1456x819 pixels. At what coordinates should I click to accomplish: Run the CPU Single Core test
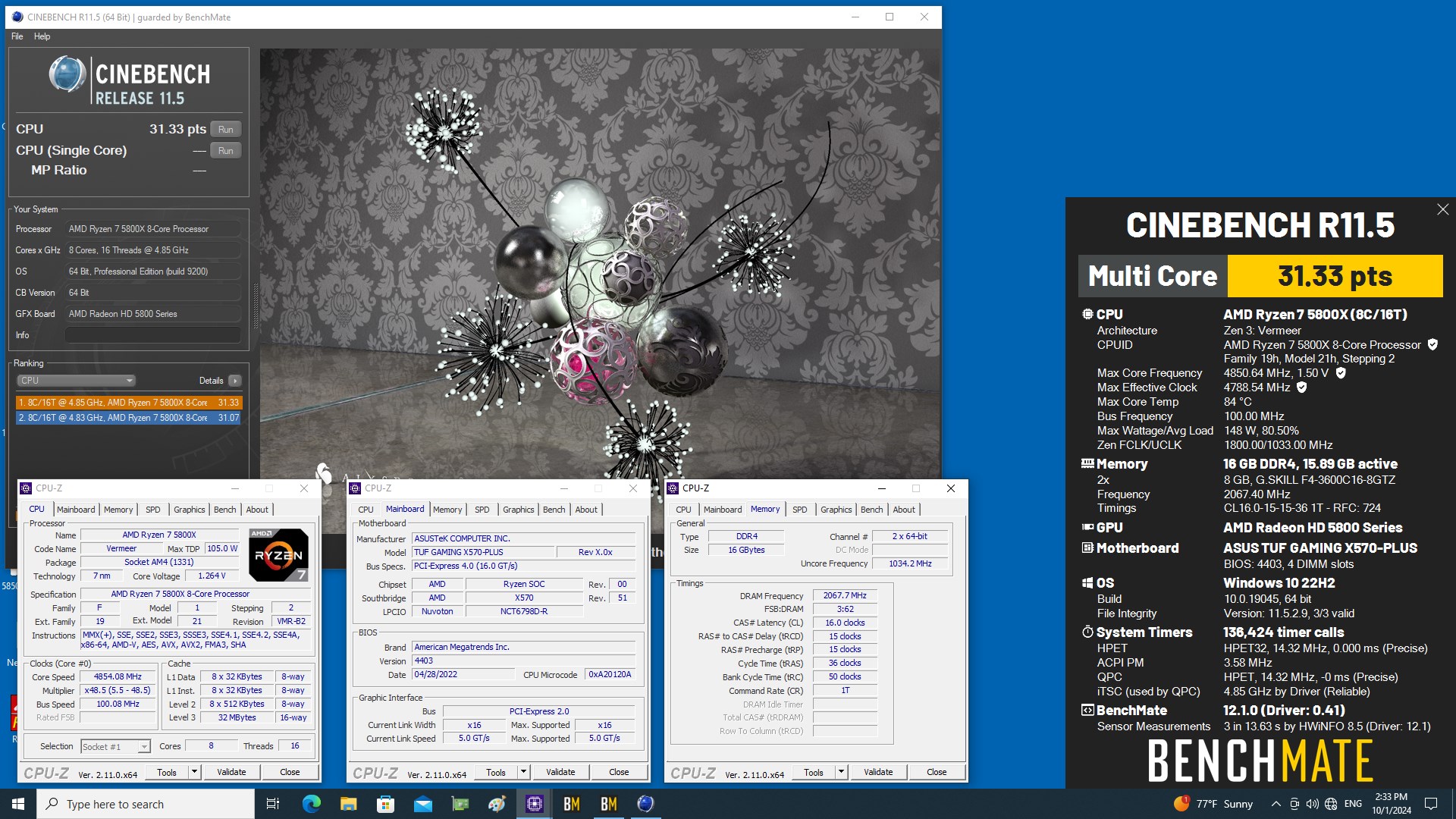point(226,151)
